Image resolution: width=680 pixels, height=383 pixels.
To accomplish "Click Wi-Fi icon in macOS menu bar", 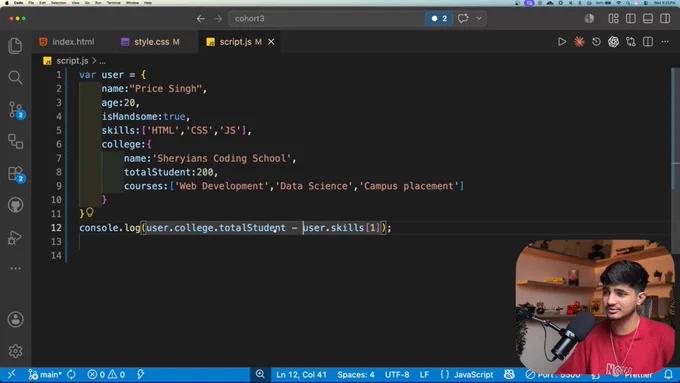I will point(618,3).
